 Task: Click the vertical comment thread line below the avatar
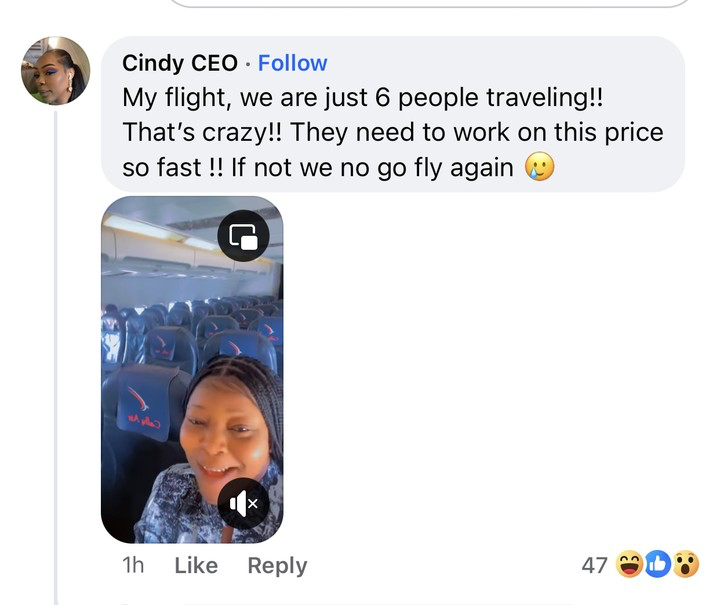pos(56,350)
